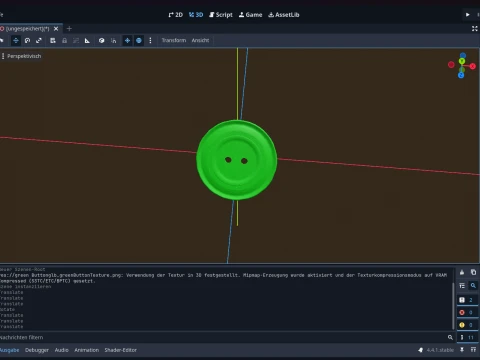The image size is (480, 360).
Task: Toggle use local space
Action: click(x=102, y=41)
